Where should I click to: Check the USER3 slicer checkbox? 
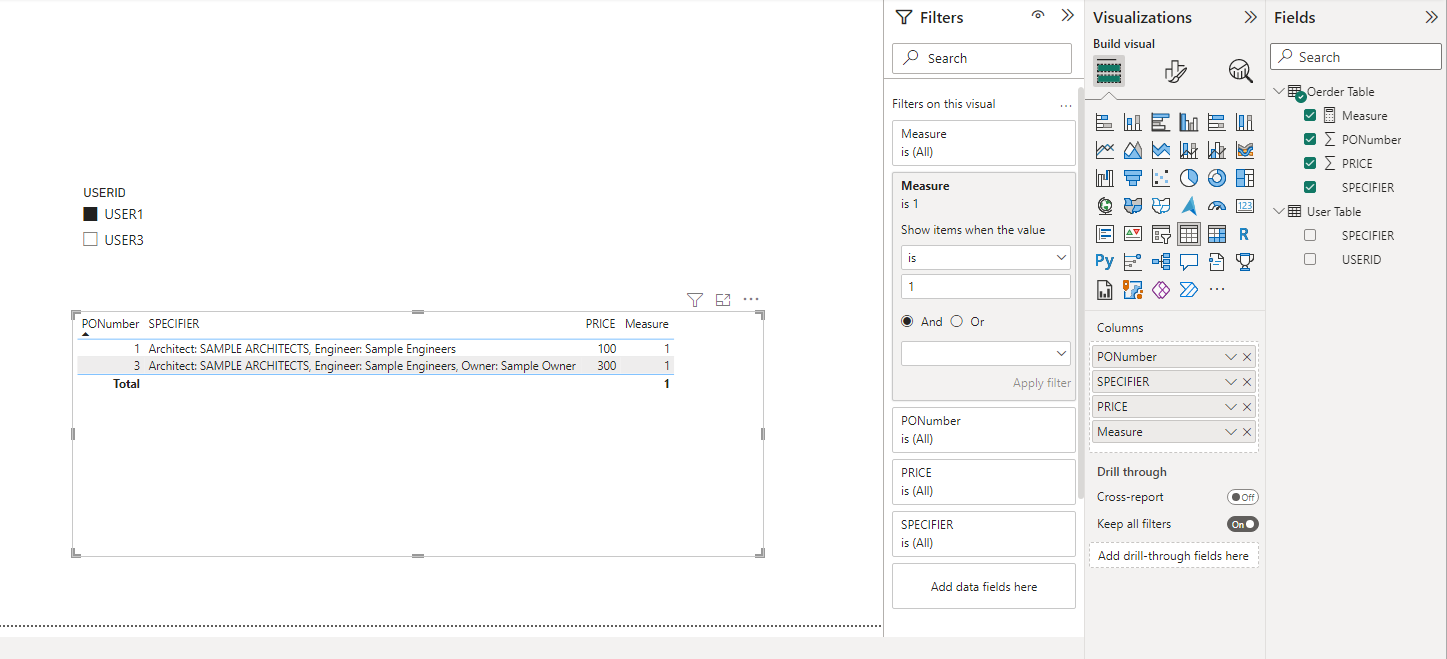(90, 239)
